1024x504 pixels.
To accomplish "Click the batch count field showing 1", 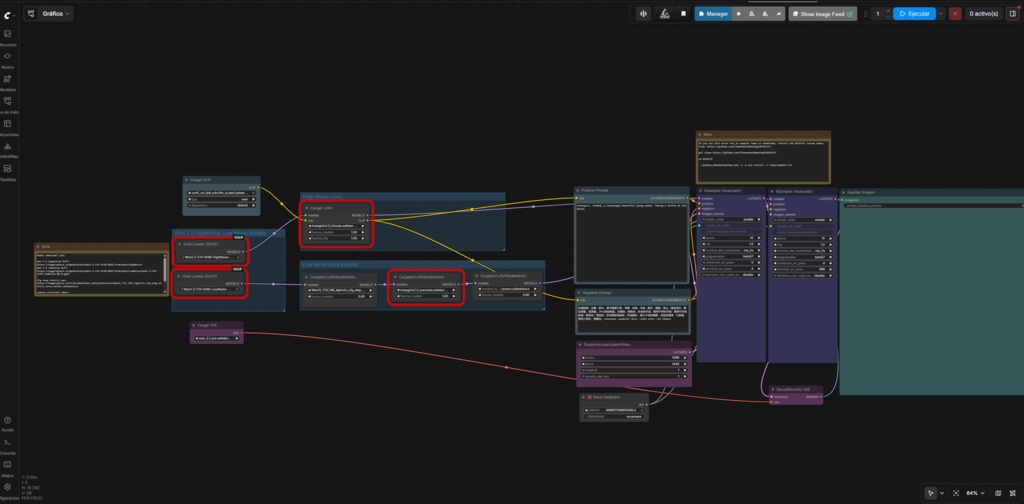I will click(x=878, y=14).
